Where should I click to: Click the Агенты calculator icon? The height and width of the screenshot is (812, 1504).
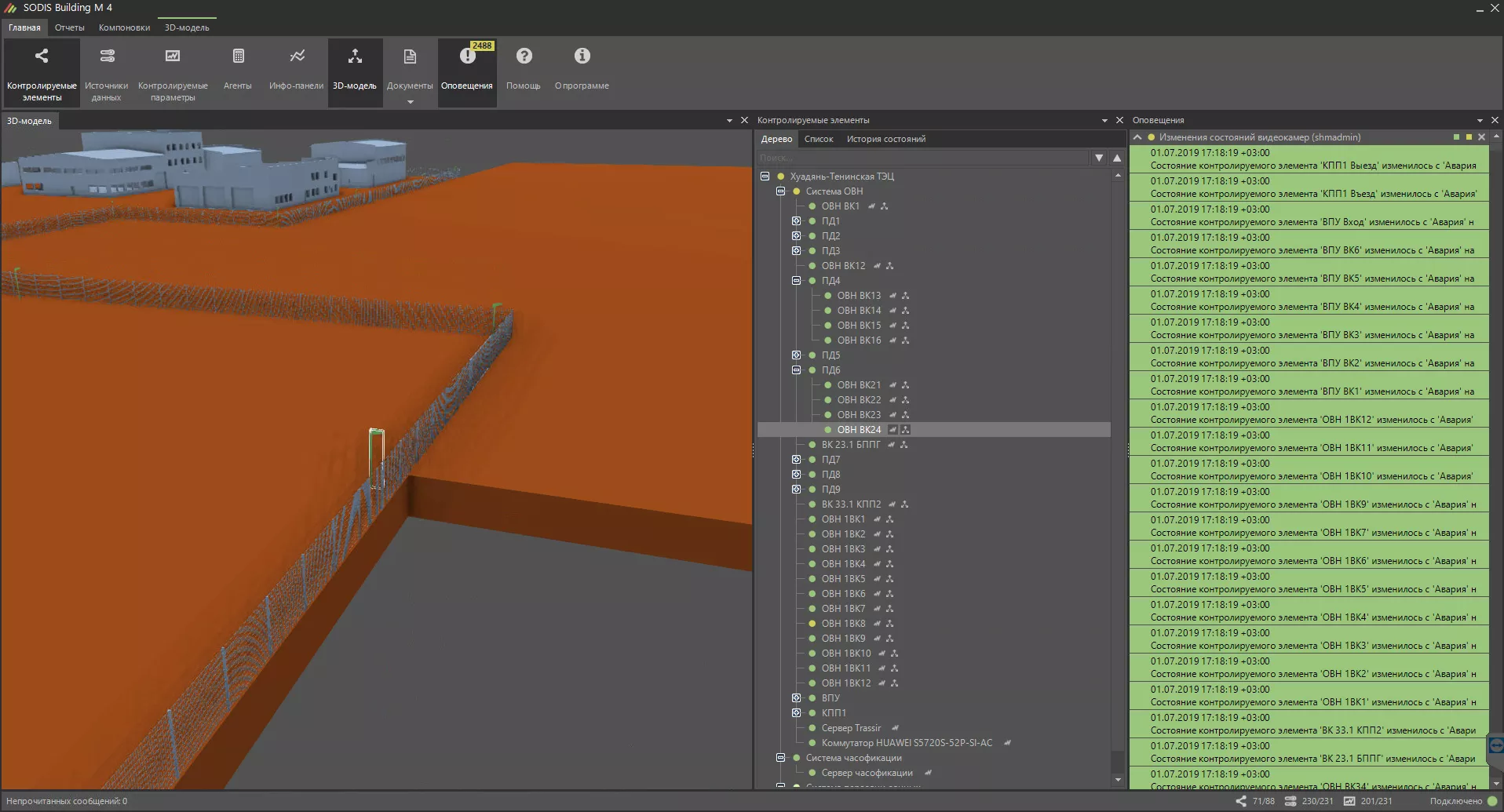coord(238,56)
